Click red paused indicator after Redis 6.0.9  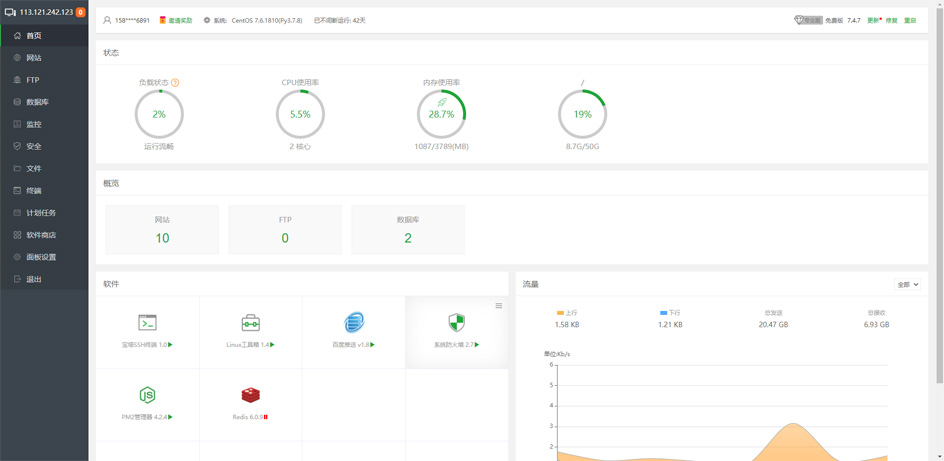click(266, 416)
